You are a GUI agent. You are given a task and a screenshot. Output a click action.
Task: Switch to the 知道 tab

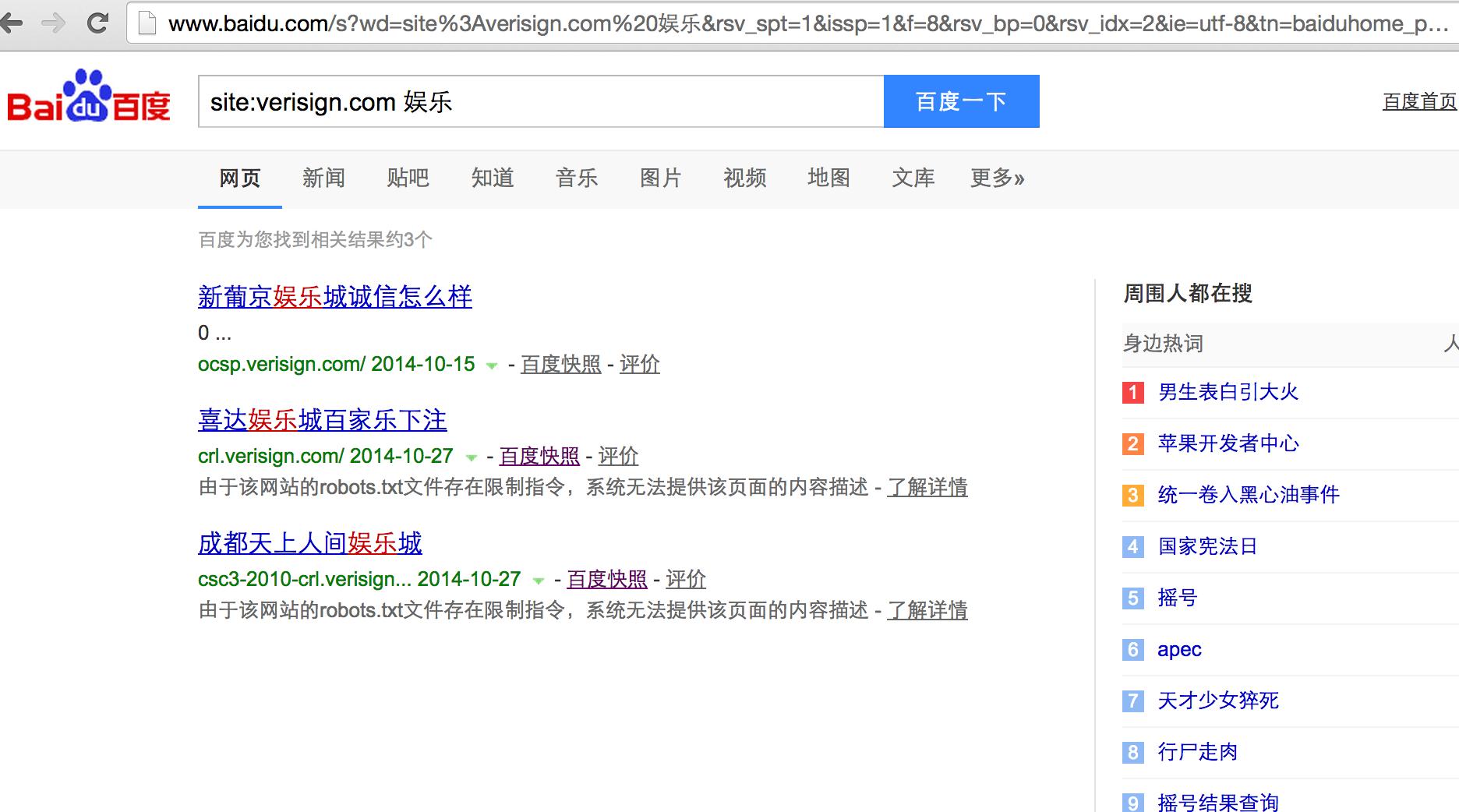pos(492,178)
